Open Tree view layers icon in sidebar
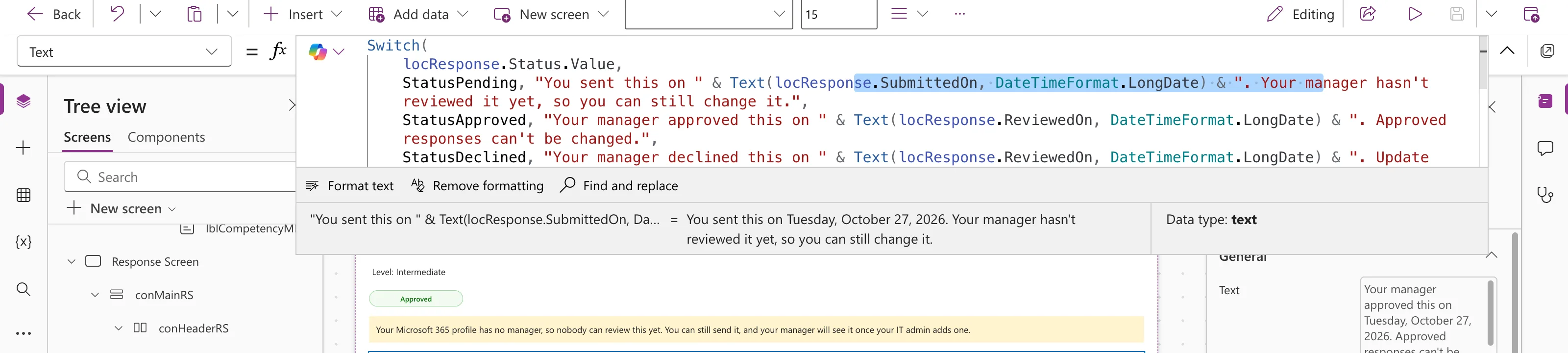Viewport: 1568px width, 353px height. [23, 101]
